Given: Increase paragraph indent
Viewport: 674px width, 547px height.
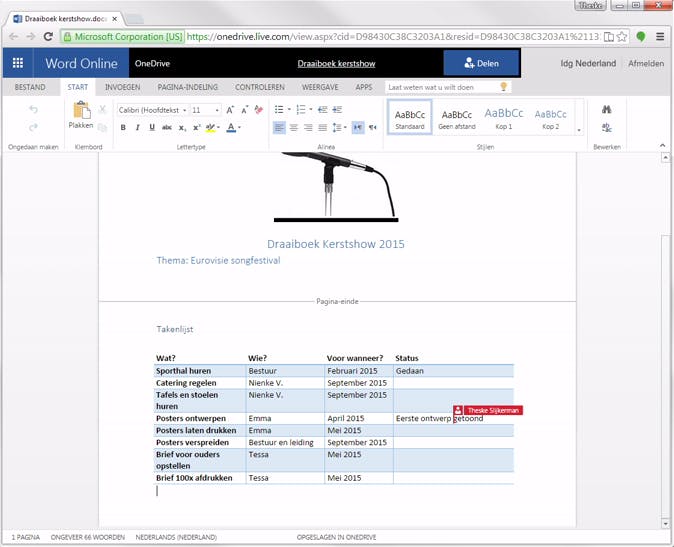Looking at the screenshot, I should point(337,110).
